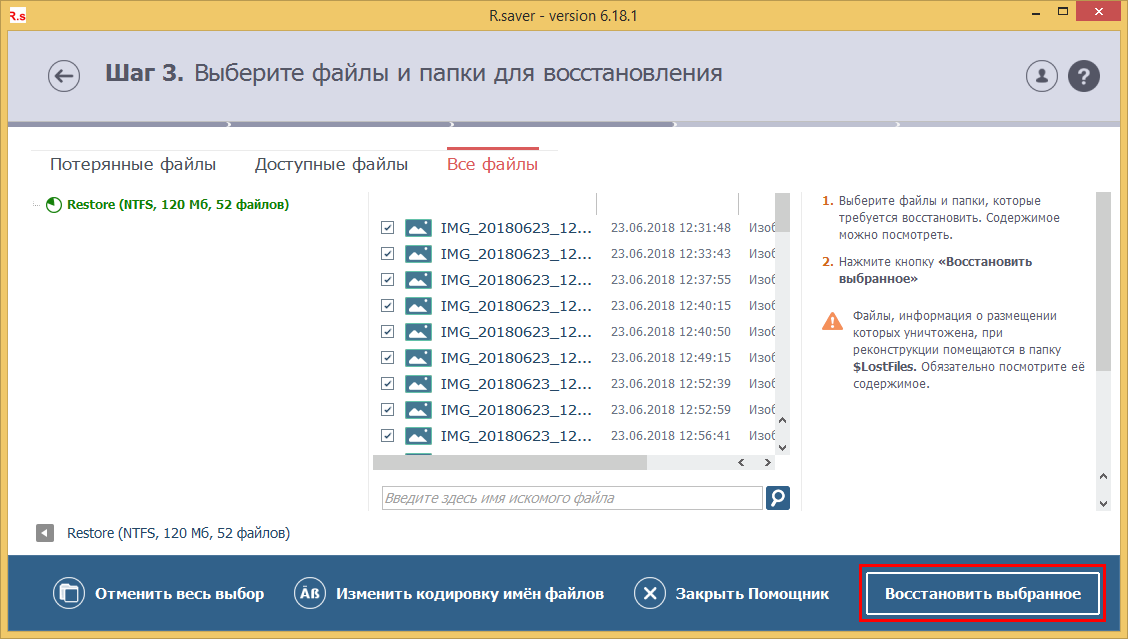Click the Восстановить выбранное button
Screen dimensions: 1128x639
pos(983,594)
